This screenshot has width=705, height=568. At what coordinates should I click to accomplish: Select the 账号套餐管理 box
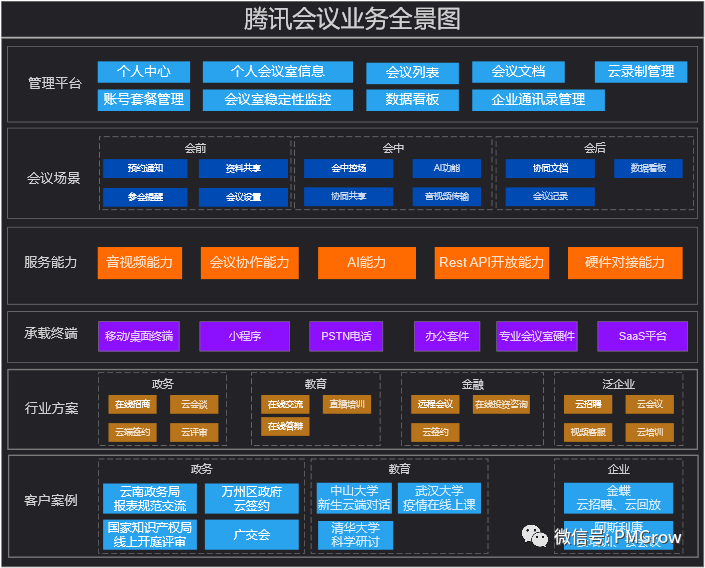pos(144,100)
